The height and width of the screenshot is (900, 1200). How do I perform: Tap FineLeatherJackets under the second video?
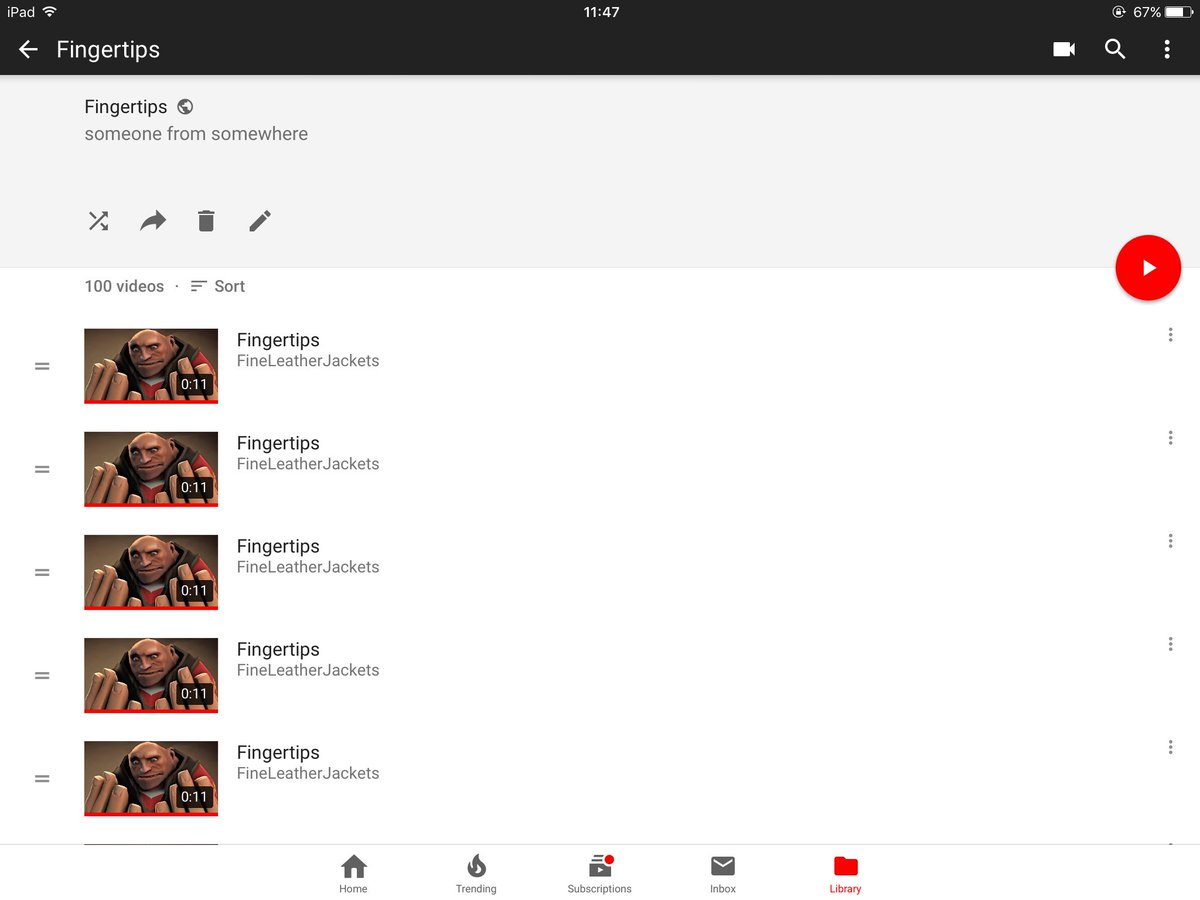(x=308, y=464)
